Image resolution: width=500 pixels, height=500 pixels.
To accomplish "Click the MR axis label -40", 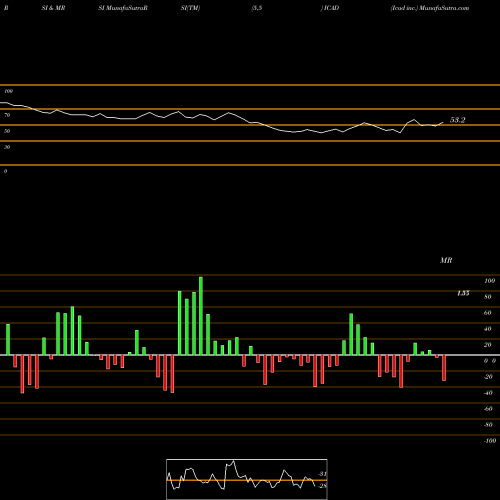I will coord(488,393).
